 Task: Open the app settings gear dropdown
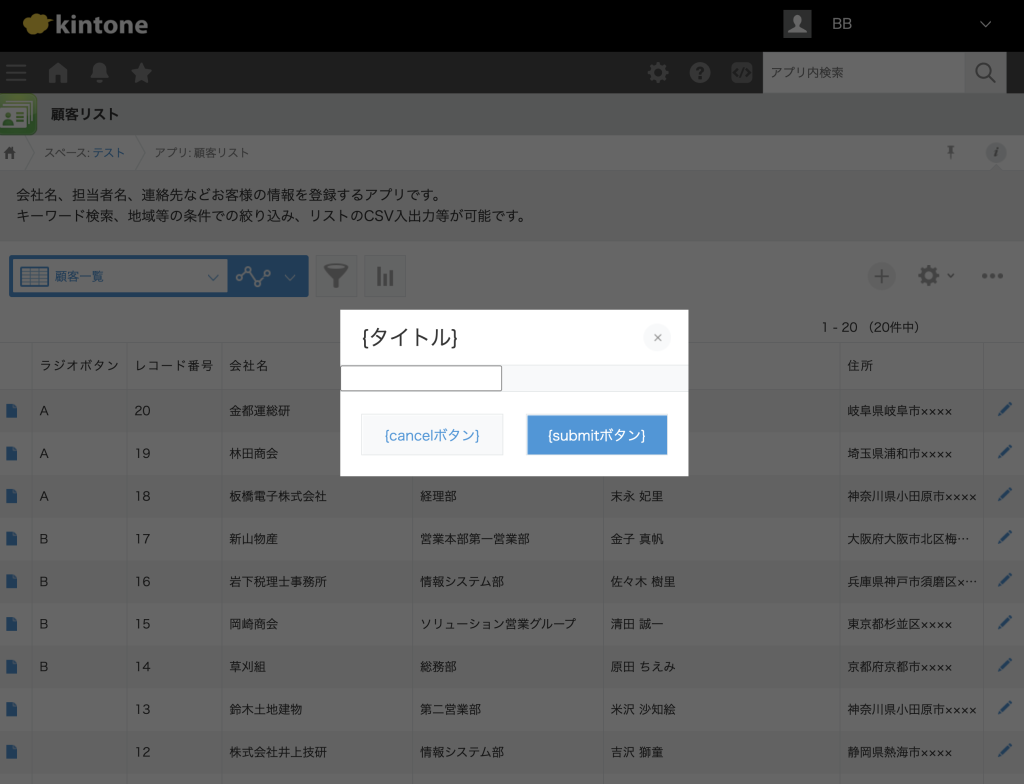coord(935,276)
